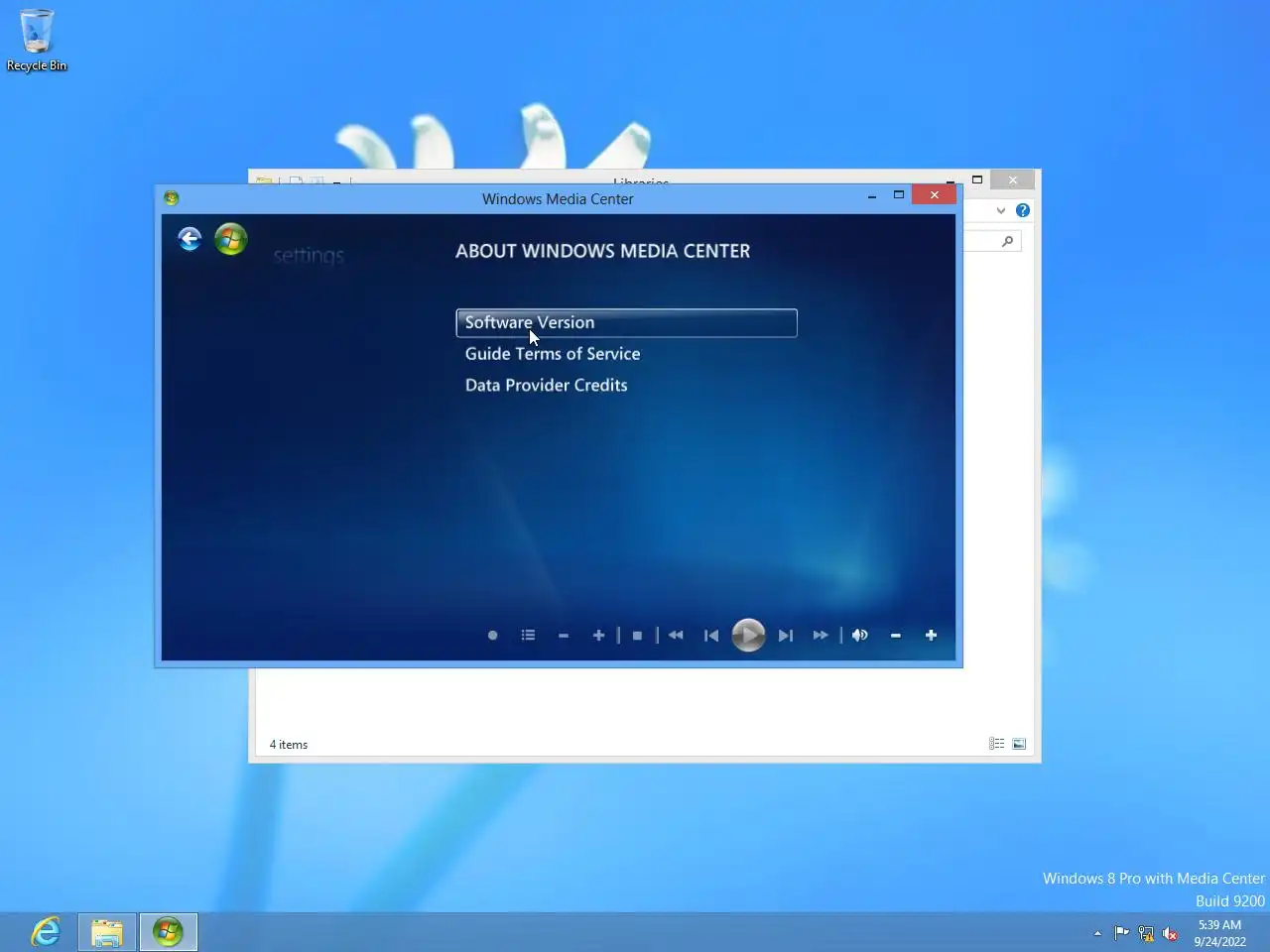Go back with the blue arrow button

[190, 239]
